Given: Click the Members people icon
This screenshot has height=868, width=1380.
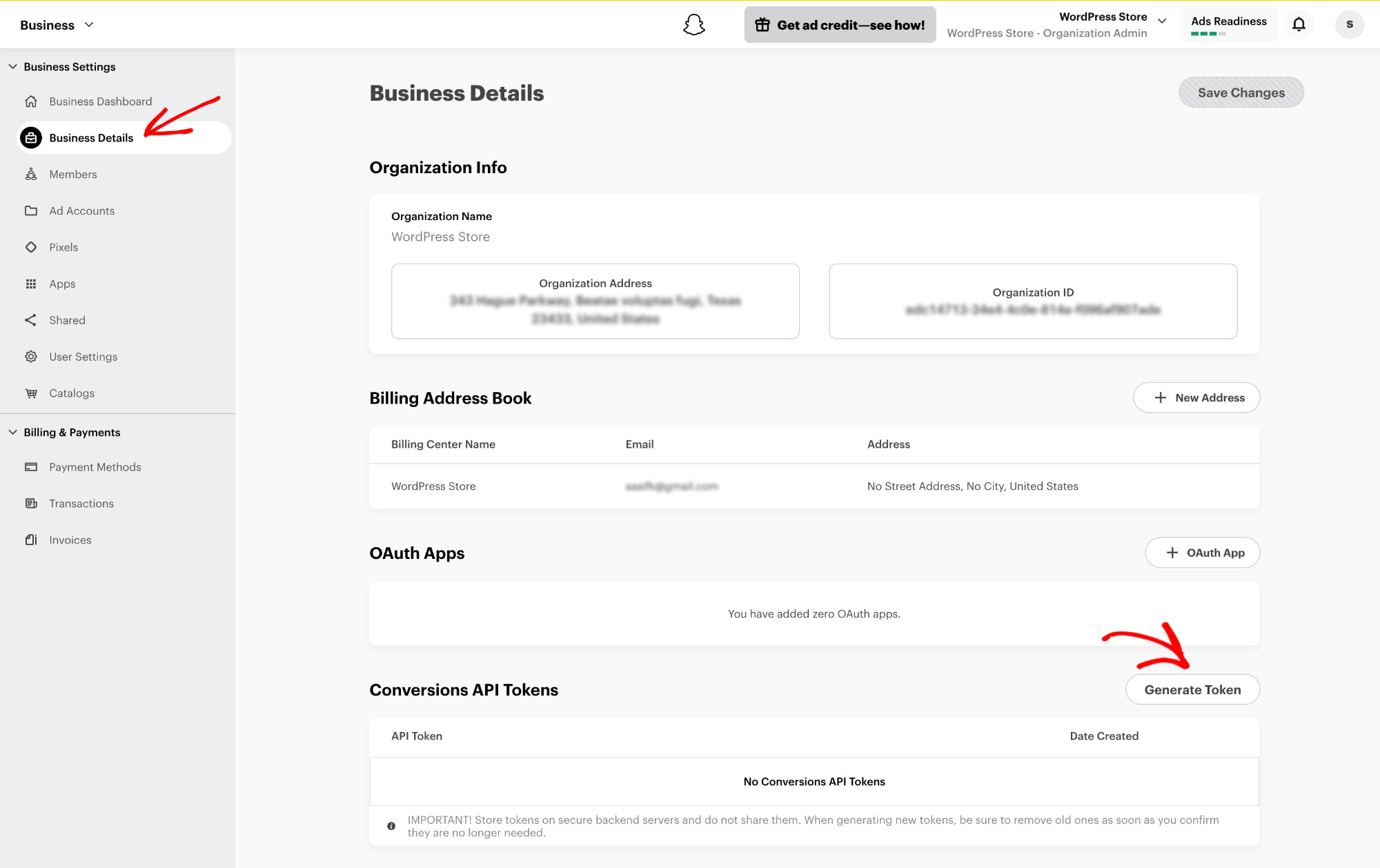Looking at the screenshot, I should pyautogui.click(x=31, y=175).
